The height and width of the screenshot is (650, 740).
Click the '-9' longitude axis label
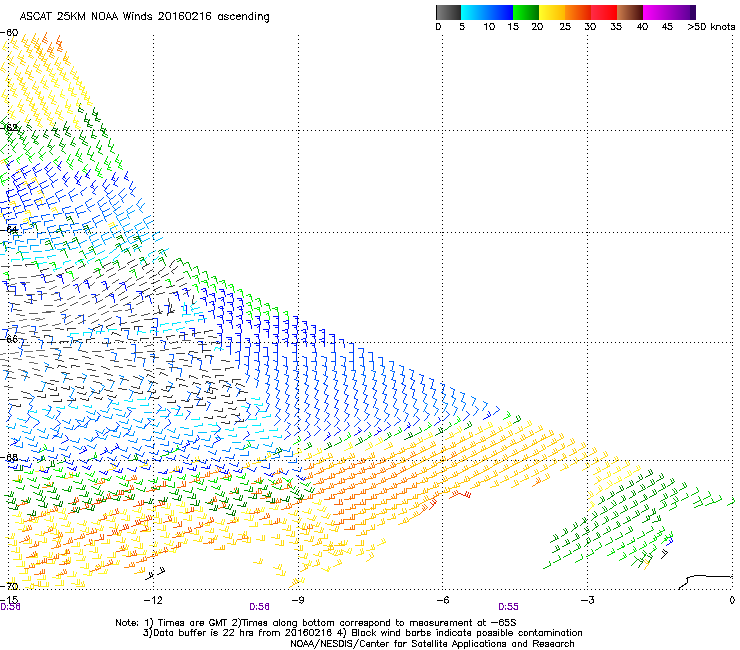click(297, 600)
